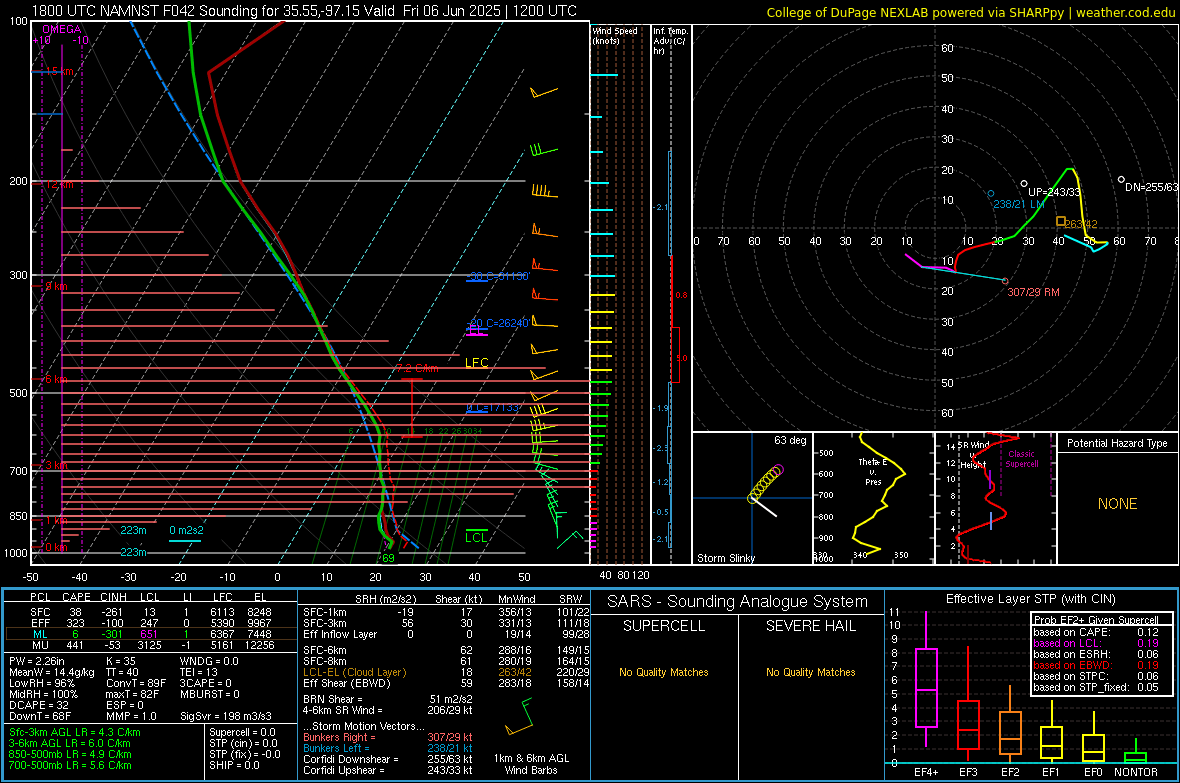
Task: Click the 15 km height label
Action: (59, 72)
